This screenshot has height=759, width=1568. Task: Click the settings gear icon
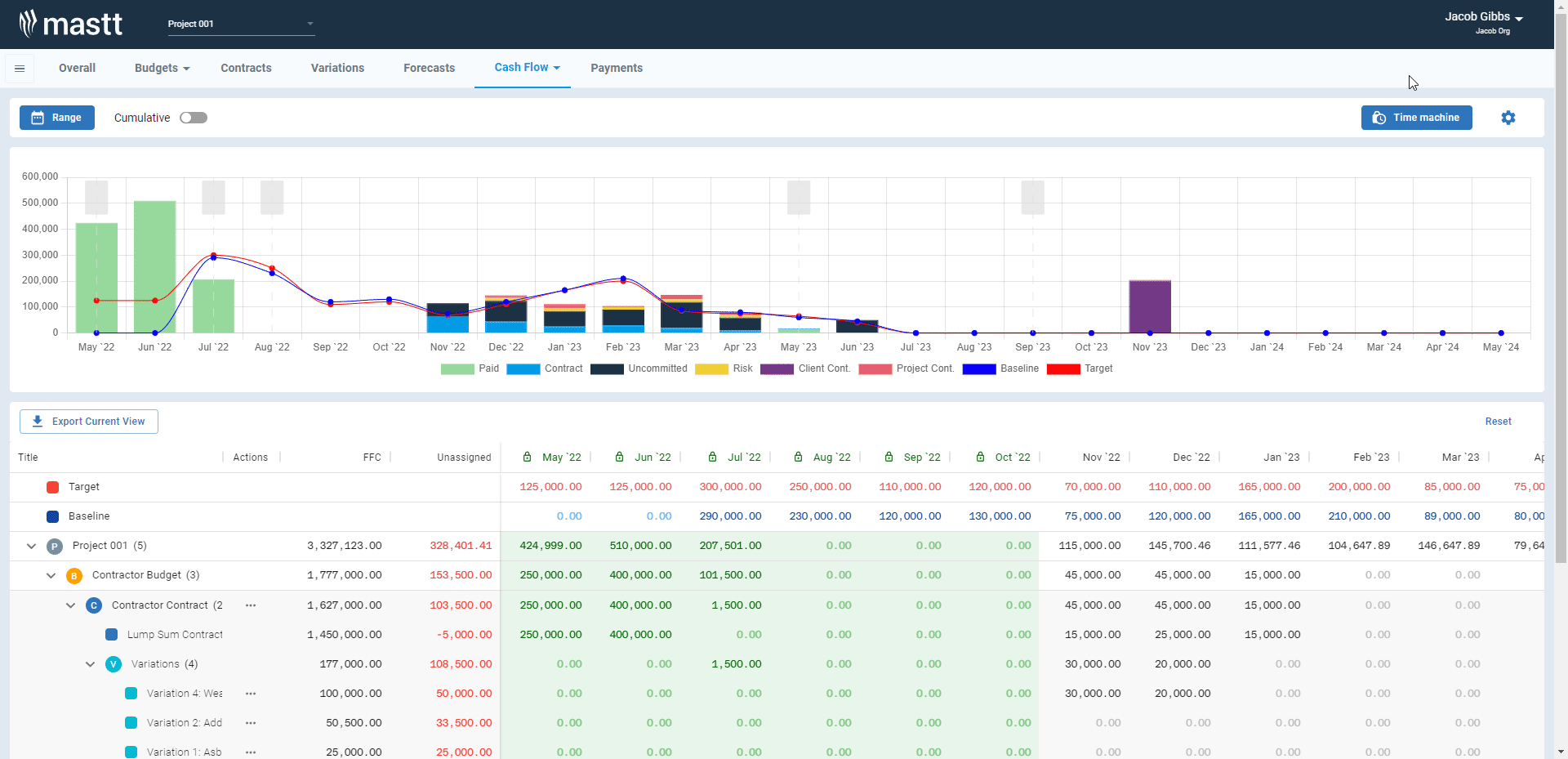tap(1508, 118)
